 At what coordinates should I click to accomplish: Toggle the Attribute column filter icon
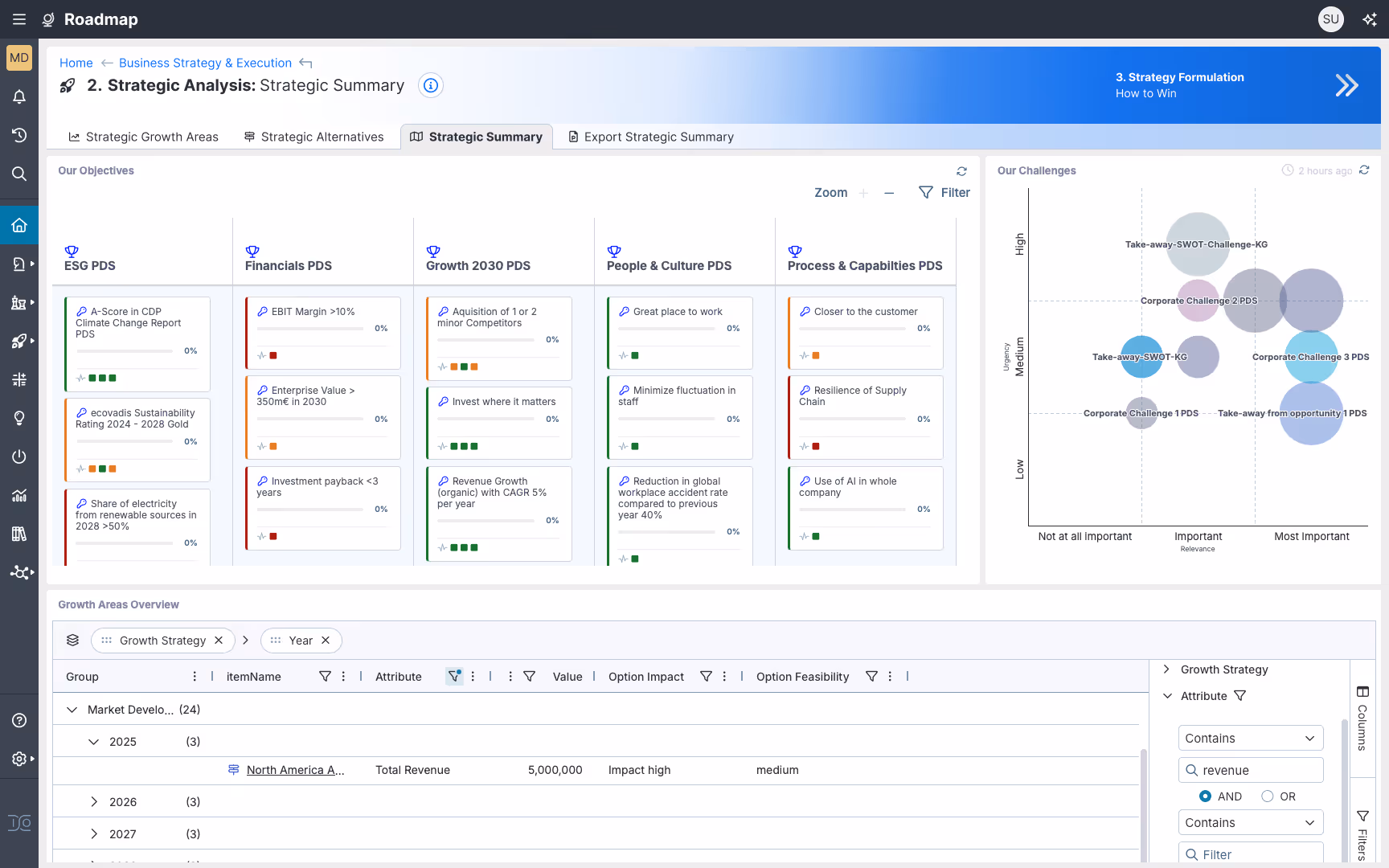pos(454,677)
